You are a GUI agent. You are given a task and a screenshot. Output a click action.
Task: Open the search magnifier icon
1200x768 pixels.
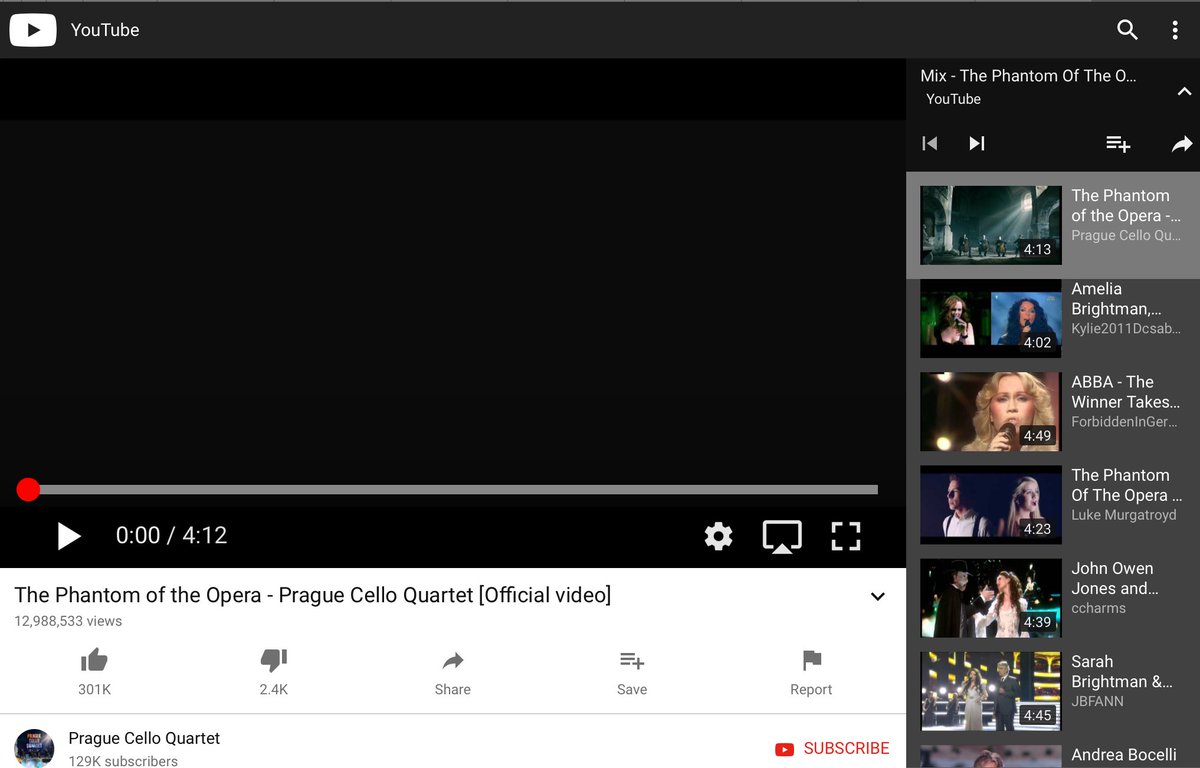1127,30
